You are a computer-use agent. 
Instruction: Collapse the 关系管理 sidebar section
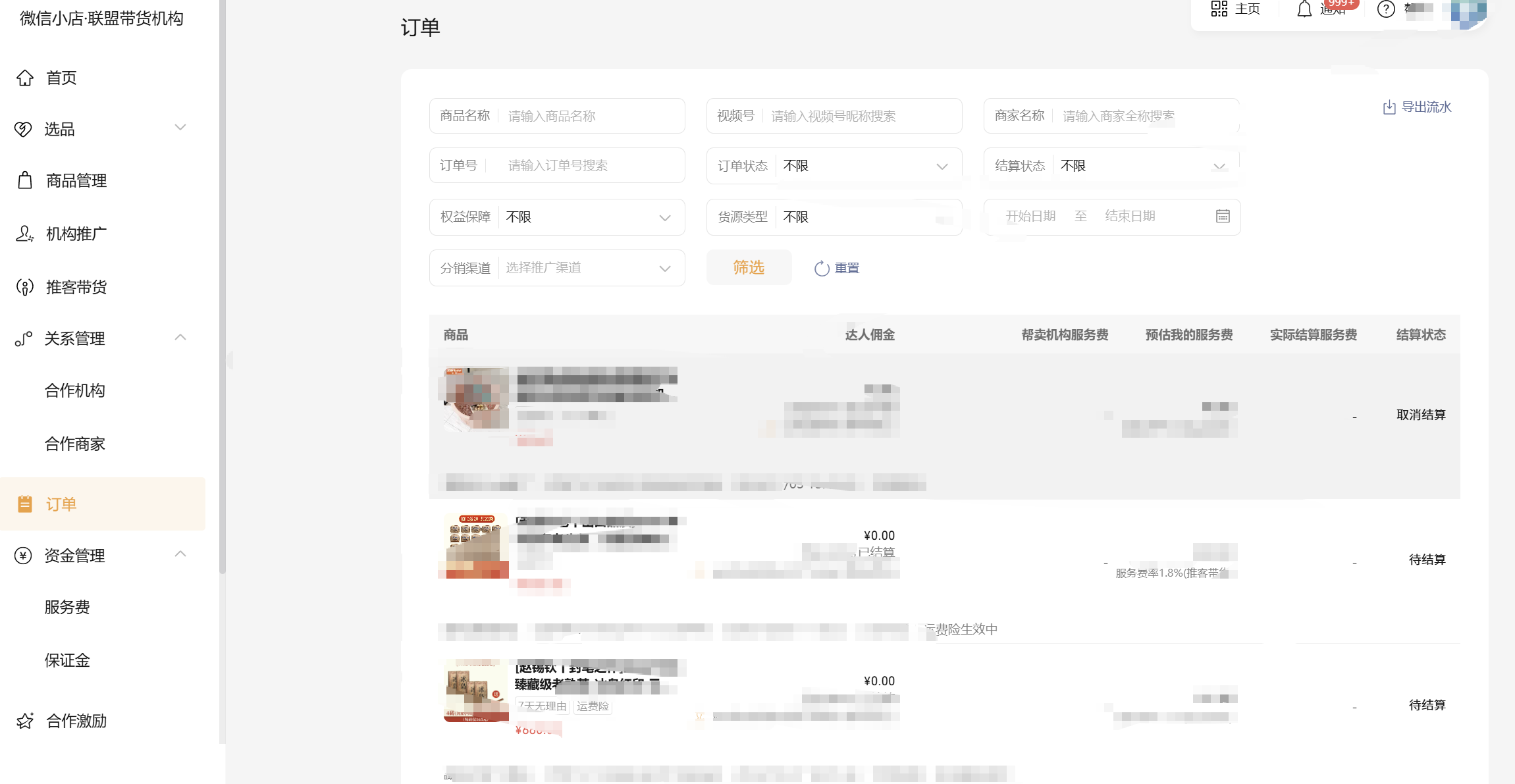180,337
